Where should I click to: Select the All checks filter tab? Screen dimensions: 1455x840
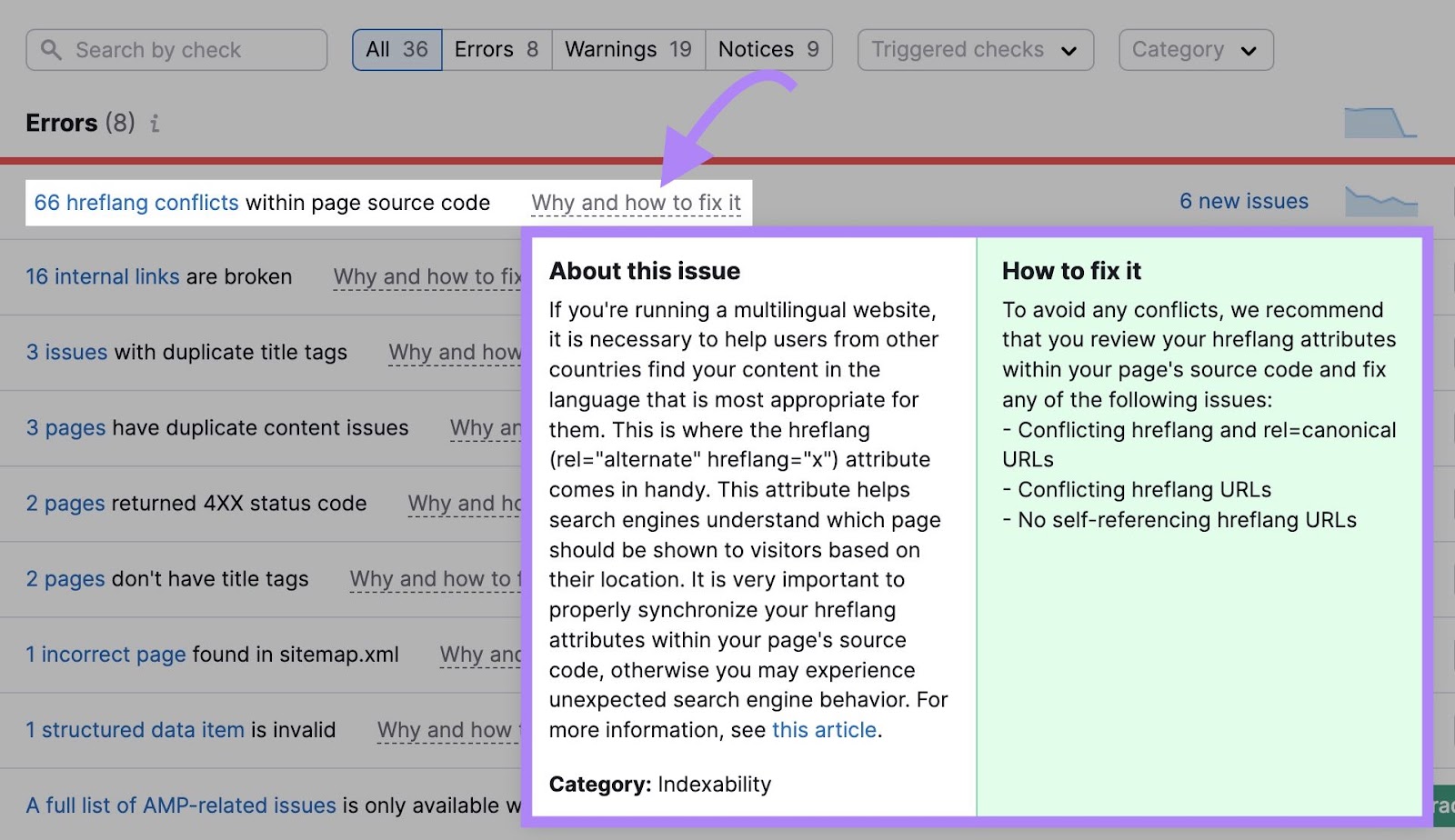(x=396, y=50)
